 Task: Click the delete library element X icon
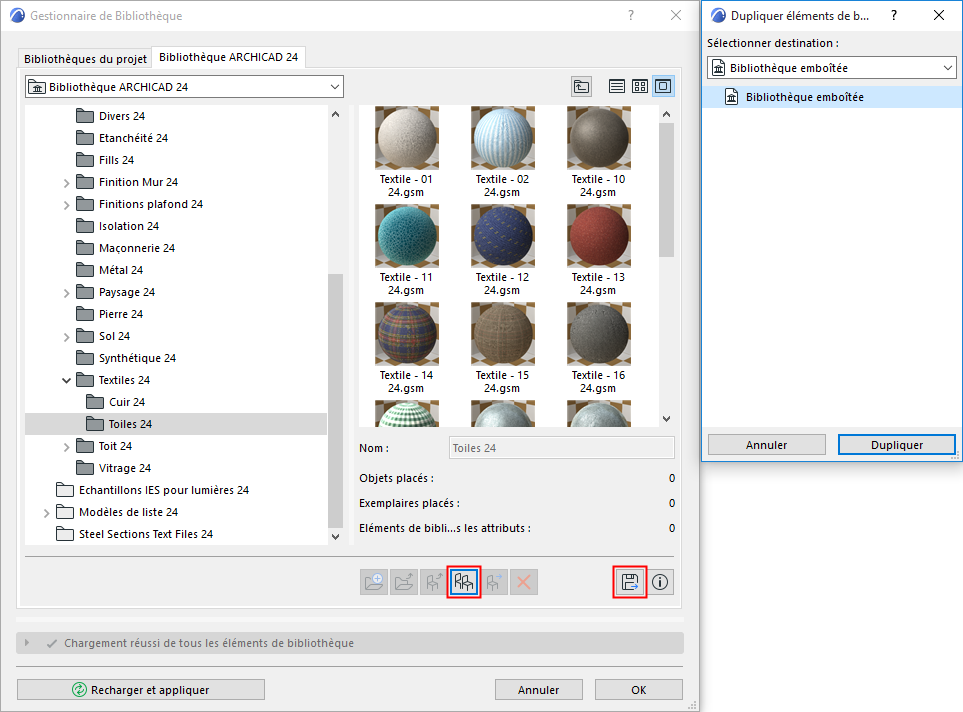coord(523,581)
